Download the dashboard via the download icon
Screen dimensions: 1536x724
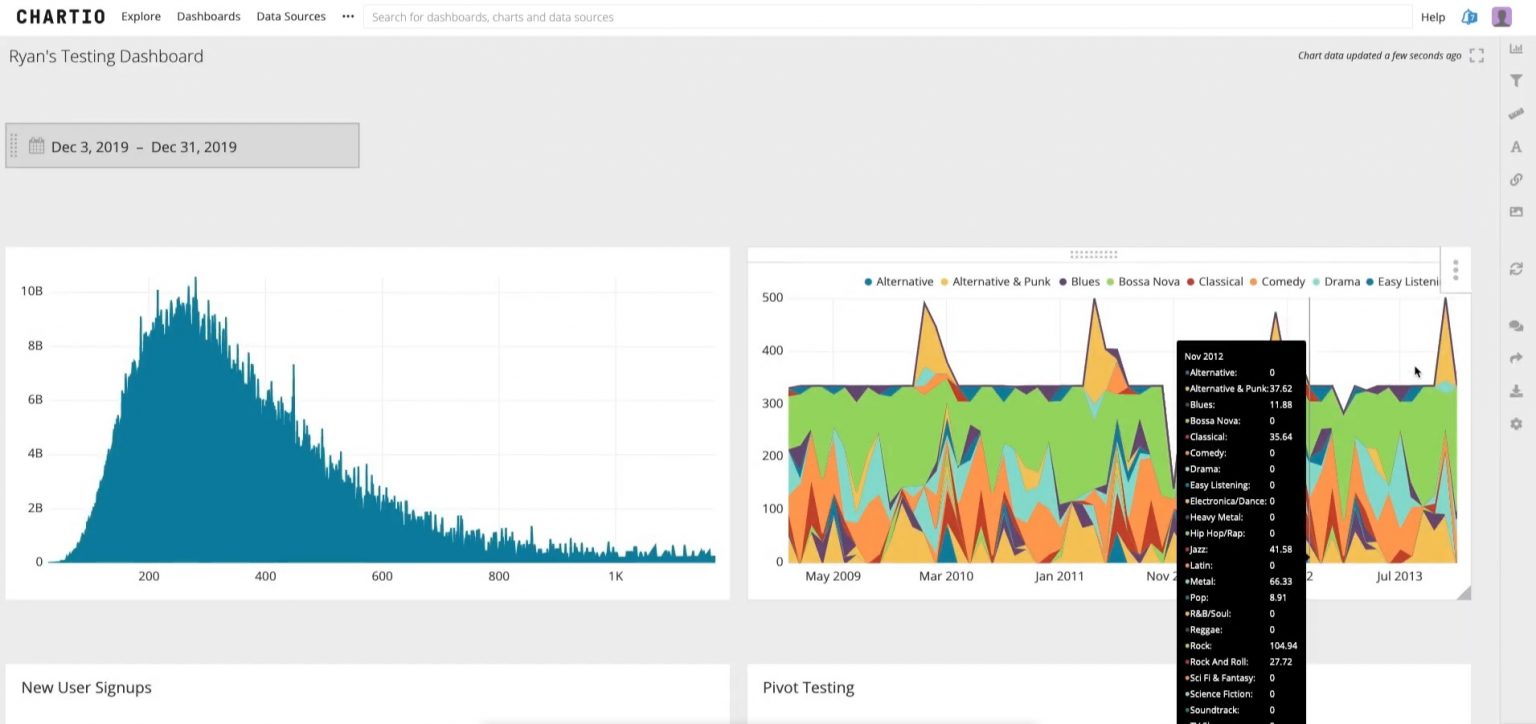(x=1516, y=390)
